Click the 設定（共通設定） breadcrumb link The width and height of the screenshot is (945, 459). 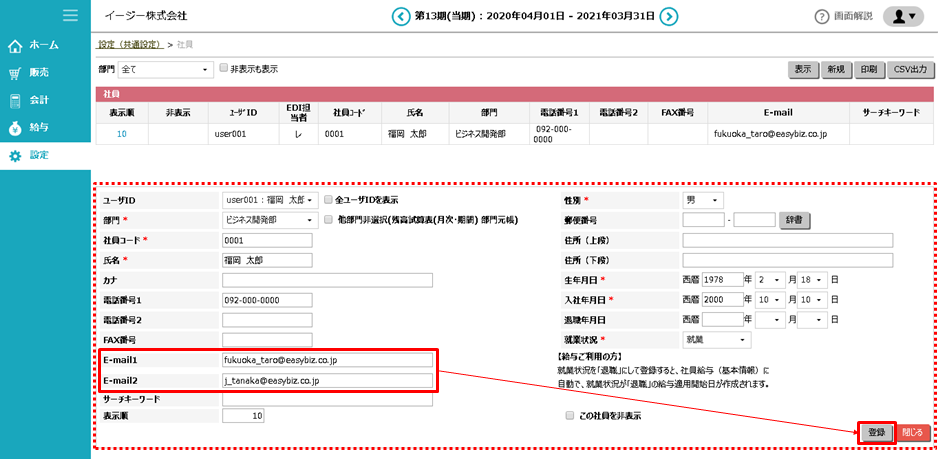point(131,45)
